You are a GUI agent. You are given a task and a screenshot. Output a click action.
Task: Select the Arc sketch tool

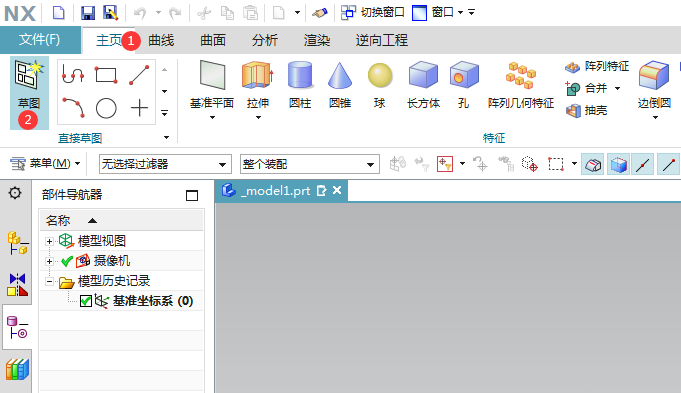click(x=73, y=108)
